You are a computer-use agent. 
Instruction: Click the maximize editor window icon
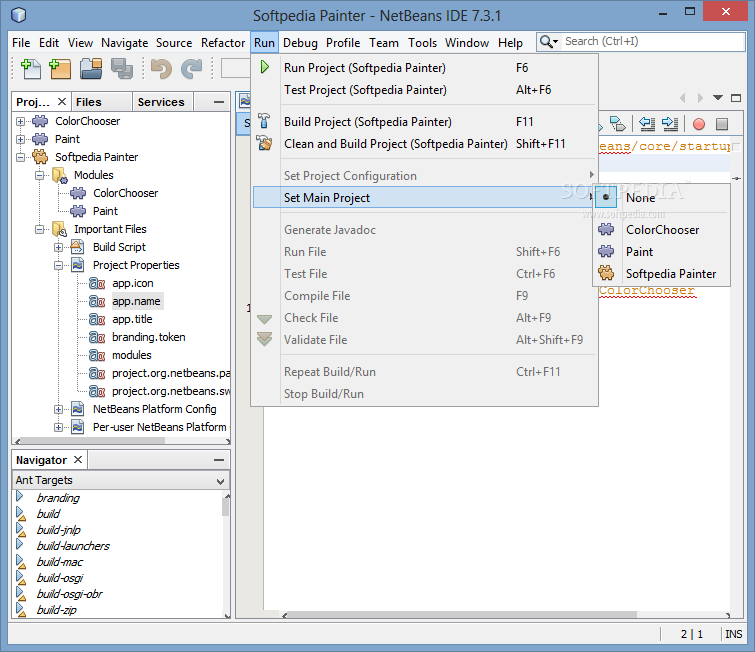pyautogui.click(x=736, y=98)
